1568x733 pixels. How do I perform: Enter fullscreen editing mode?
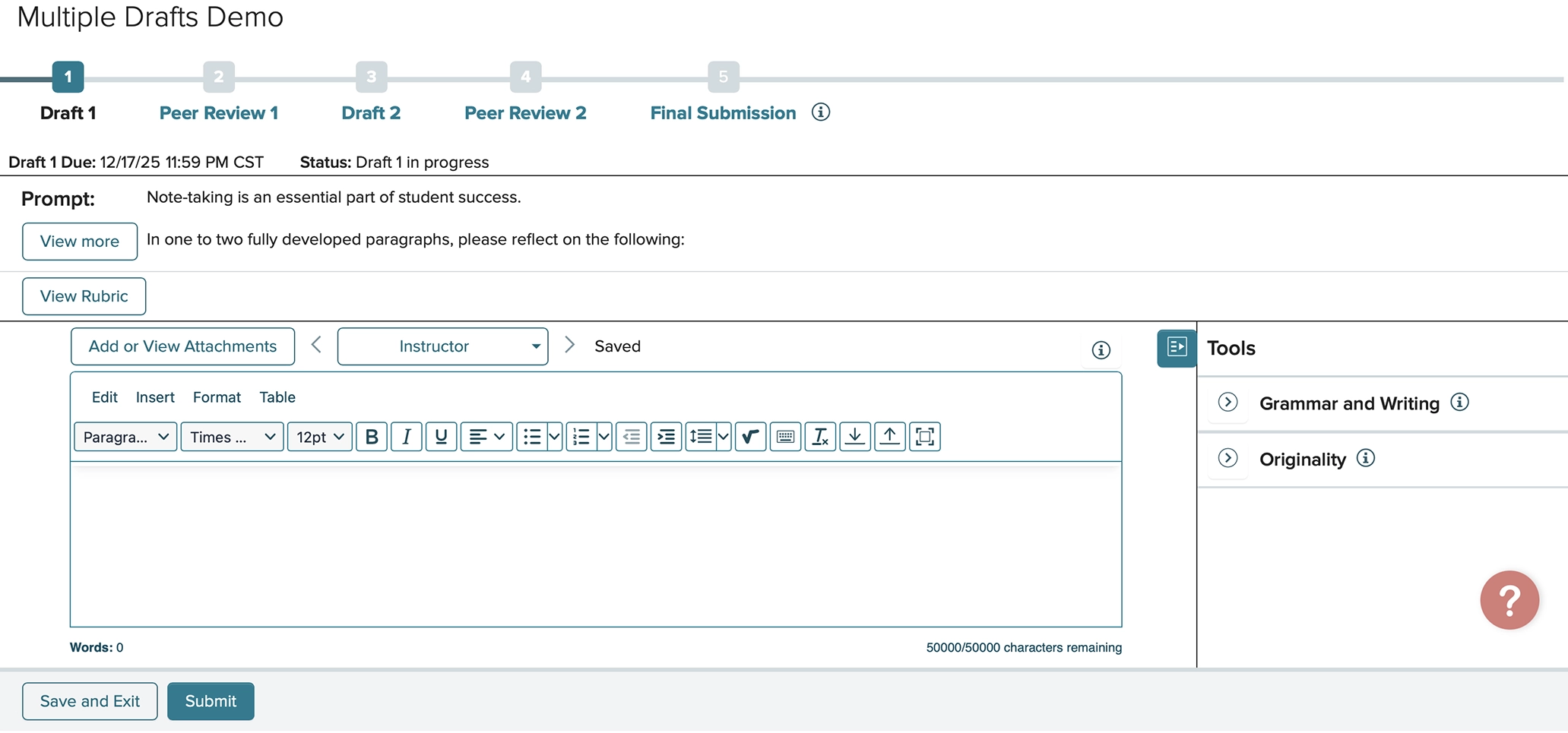coord(924,437)
